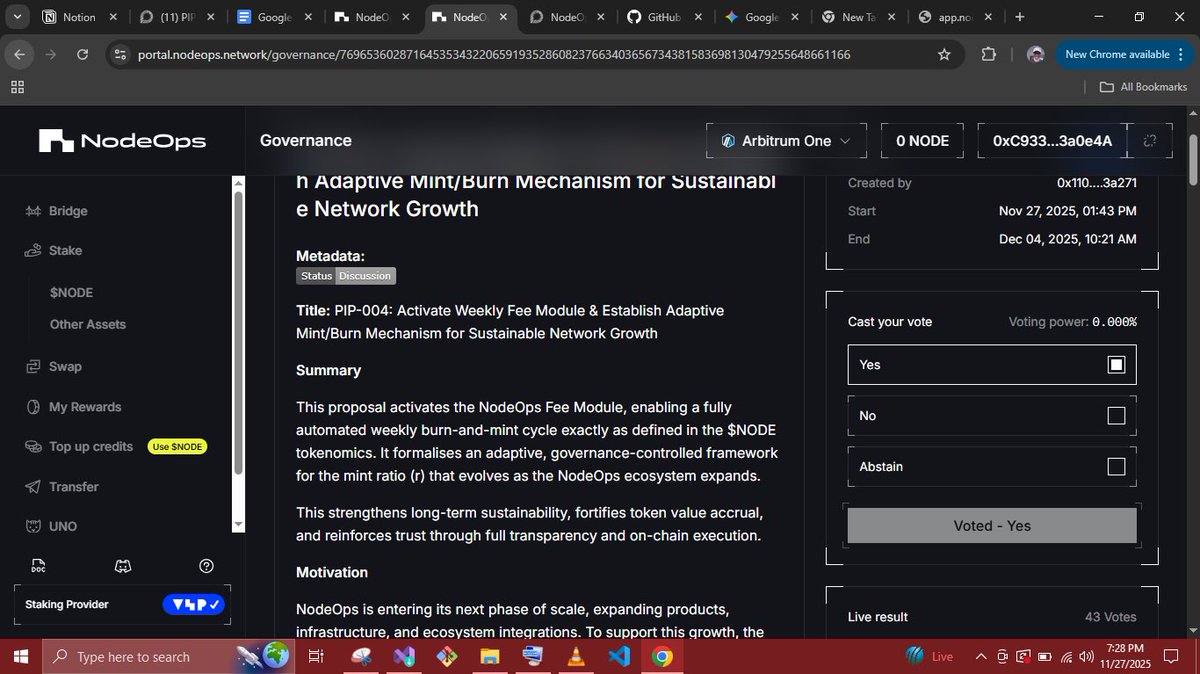Open the Stake section icon in the sidebar

coord(32,250)
